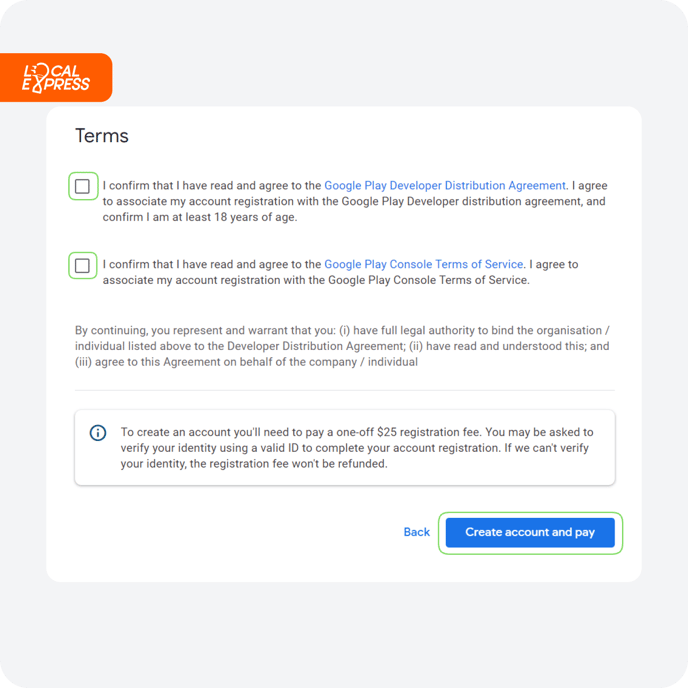Click the 'verify your identity using a valid ID' line
Viewport: 688px width, 688px height.
[x=355, y=448]
